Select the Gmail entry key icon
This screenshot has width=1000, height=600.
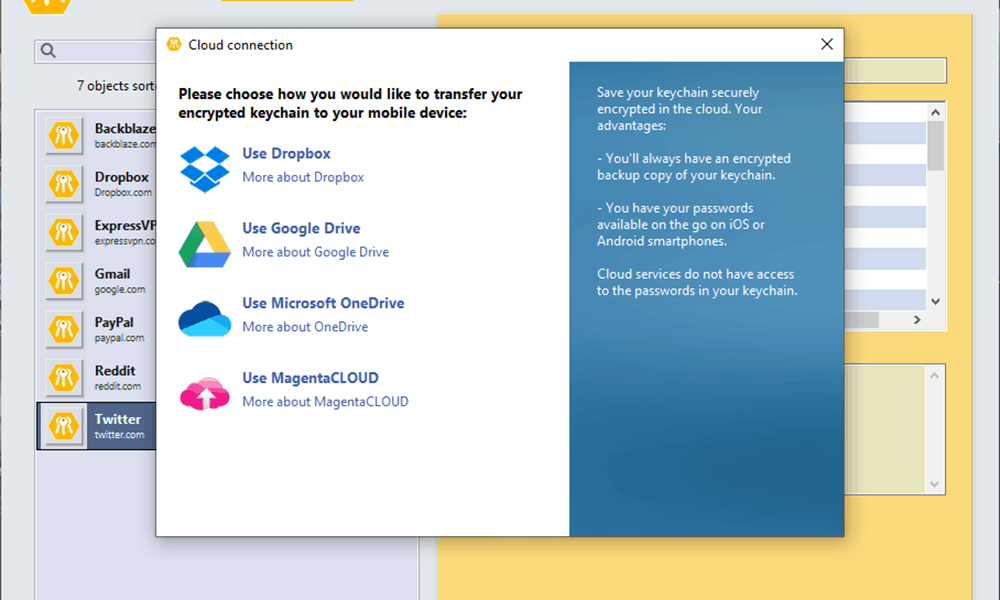(x=64, y=281)
